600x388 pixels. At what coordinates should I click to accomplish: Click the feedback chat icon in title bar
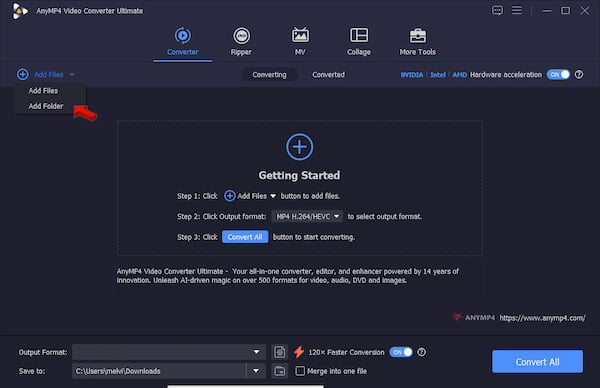pos(497,10)
